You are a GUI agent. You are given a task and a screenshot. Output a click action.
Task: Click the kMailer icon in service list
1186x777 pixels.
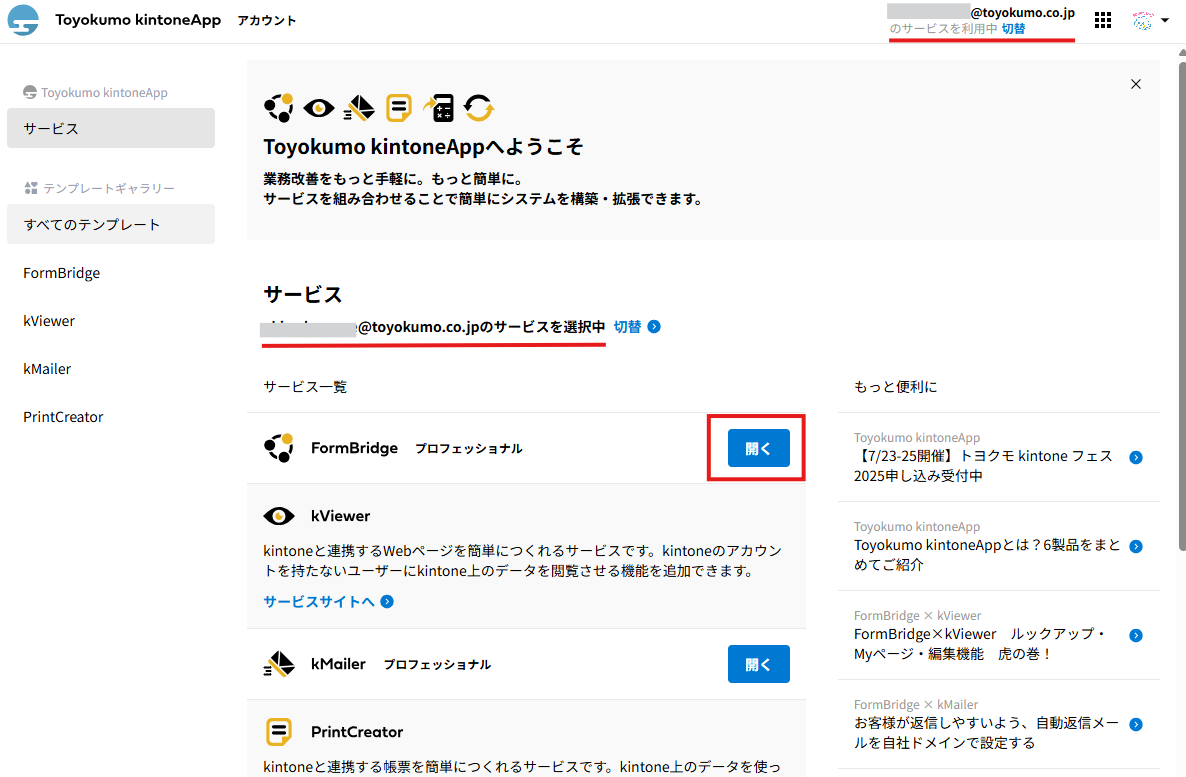point(279,664)
